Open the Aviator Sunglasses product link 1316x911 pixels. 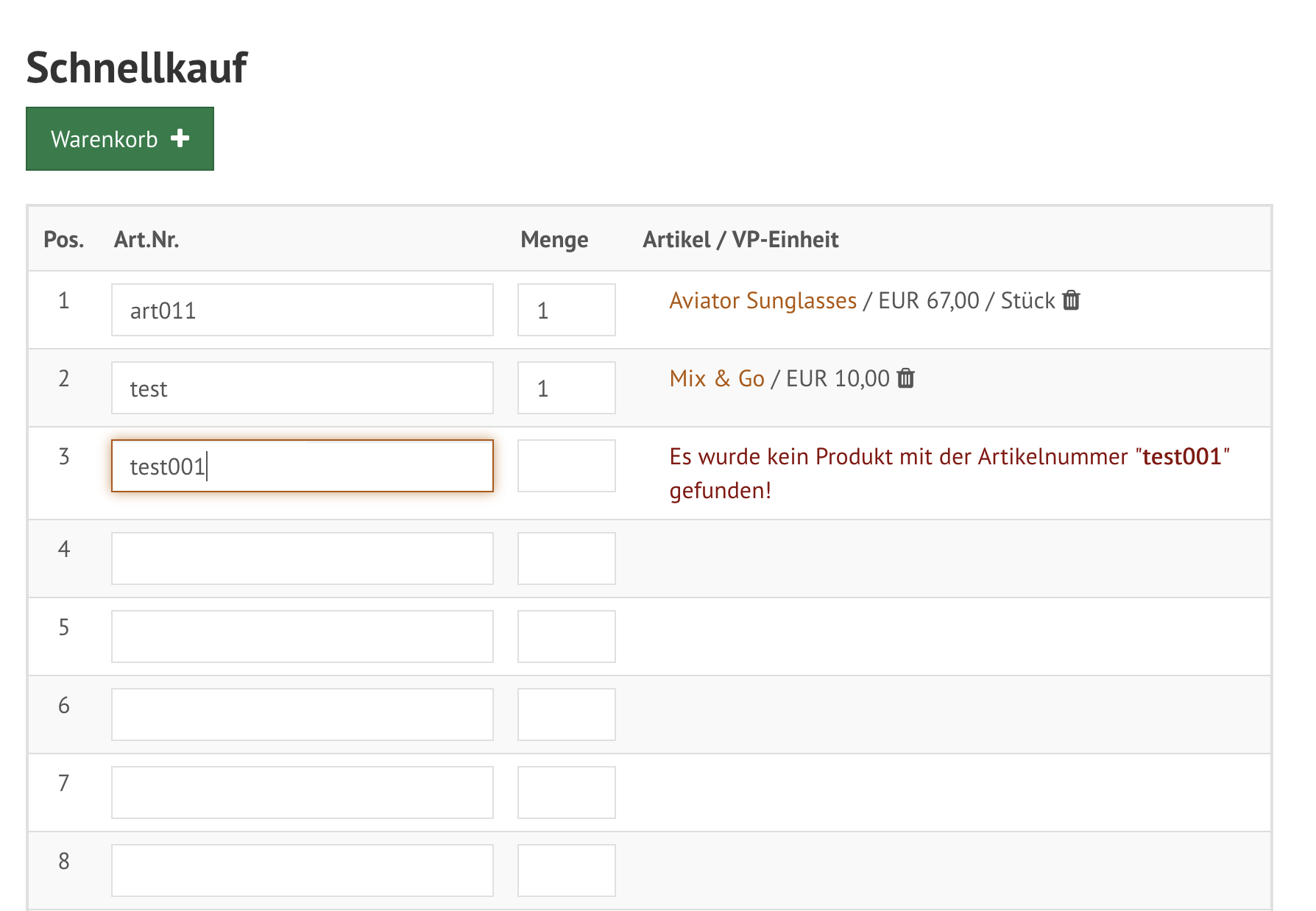click(763, 300)
